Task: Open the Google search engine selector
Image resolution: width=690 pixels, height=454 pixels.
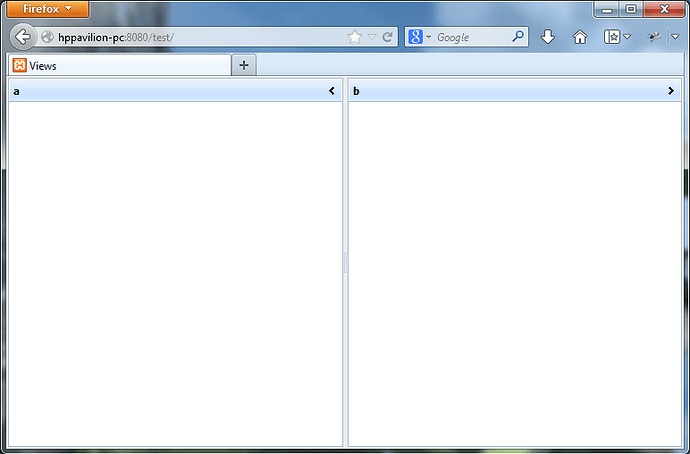Action: (420, 37)
